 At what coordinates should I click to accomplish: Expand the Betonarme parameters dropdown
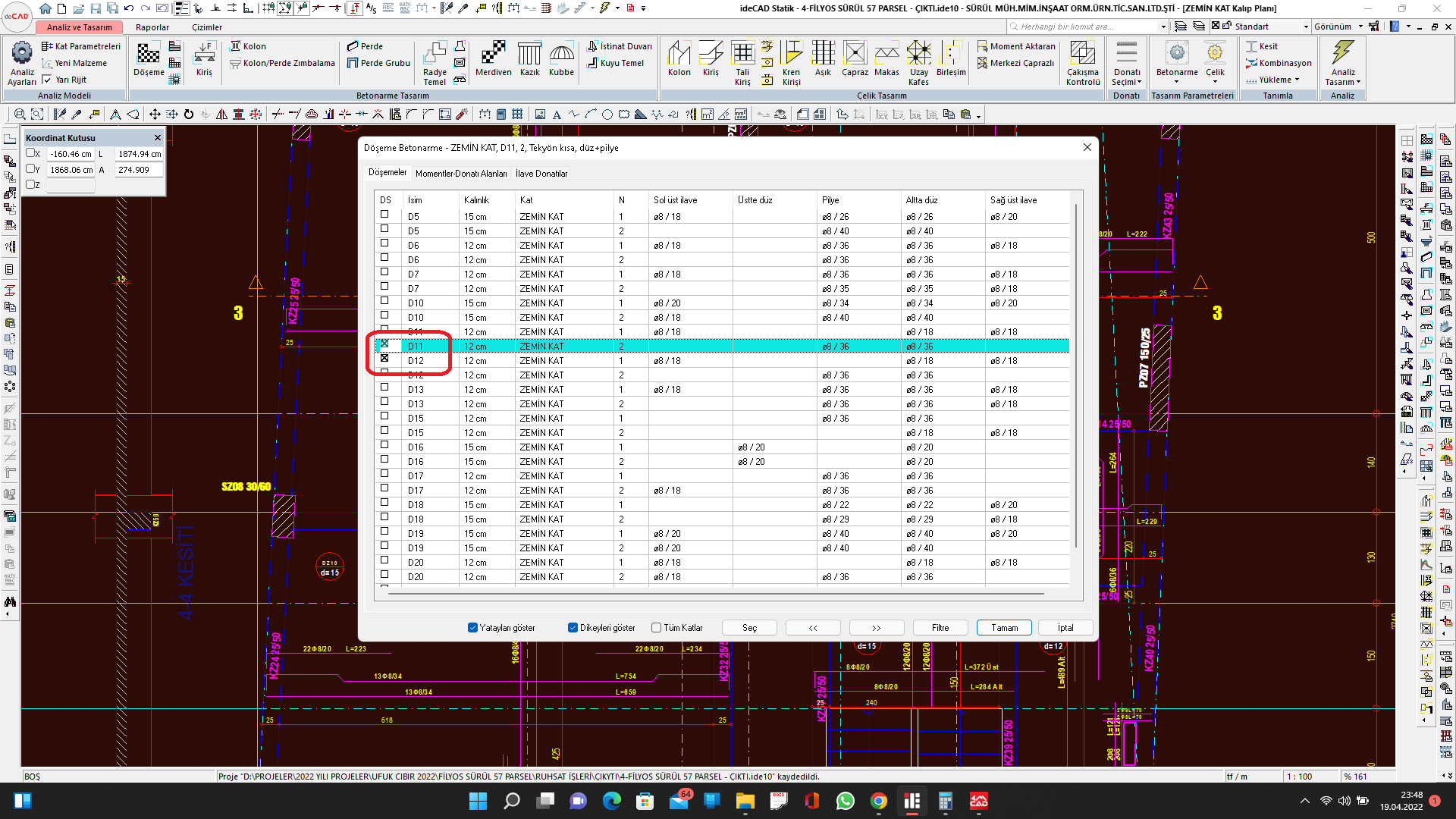(x=1177, y=81)
